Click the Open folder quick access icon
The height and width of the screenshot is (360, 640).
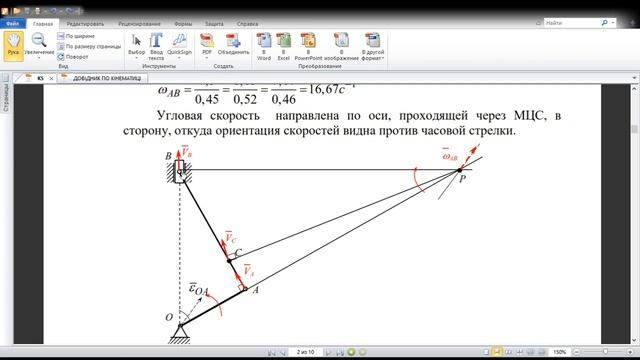pos(17,11)
